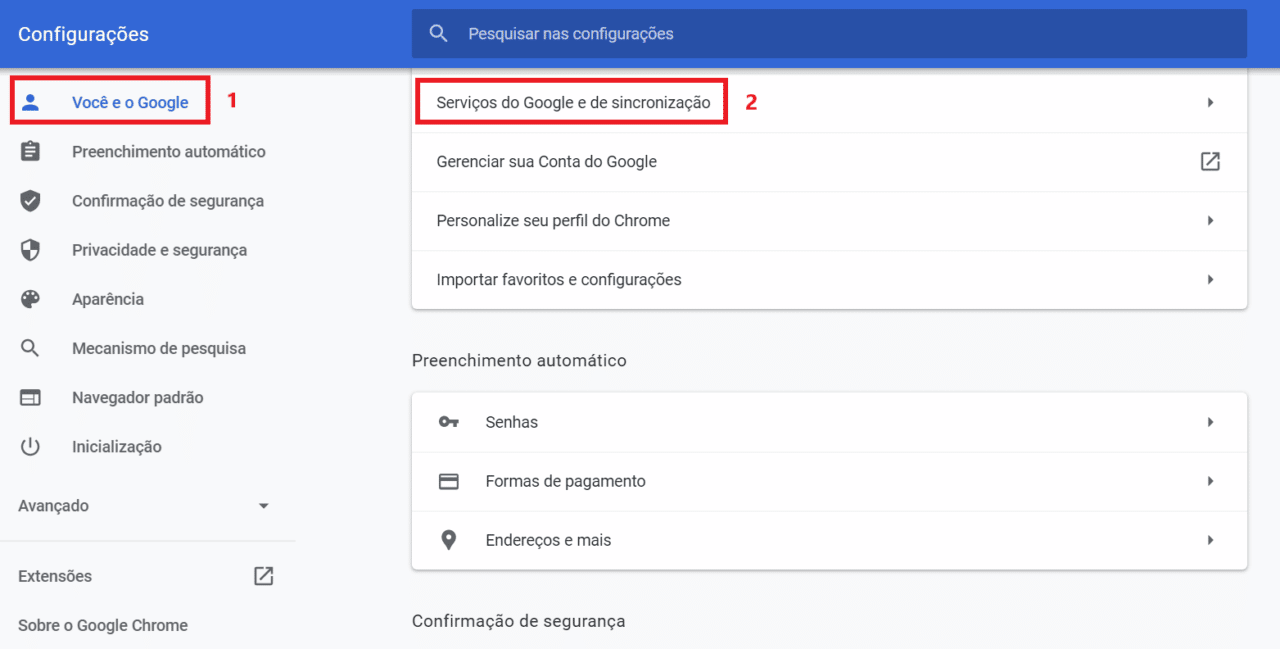Expand the Avançado section arrow
The image size is (1280, 649).
(x=264, y=506)
